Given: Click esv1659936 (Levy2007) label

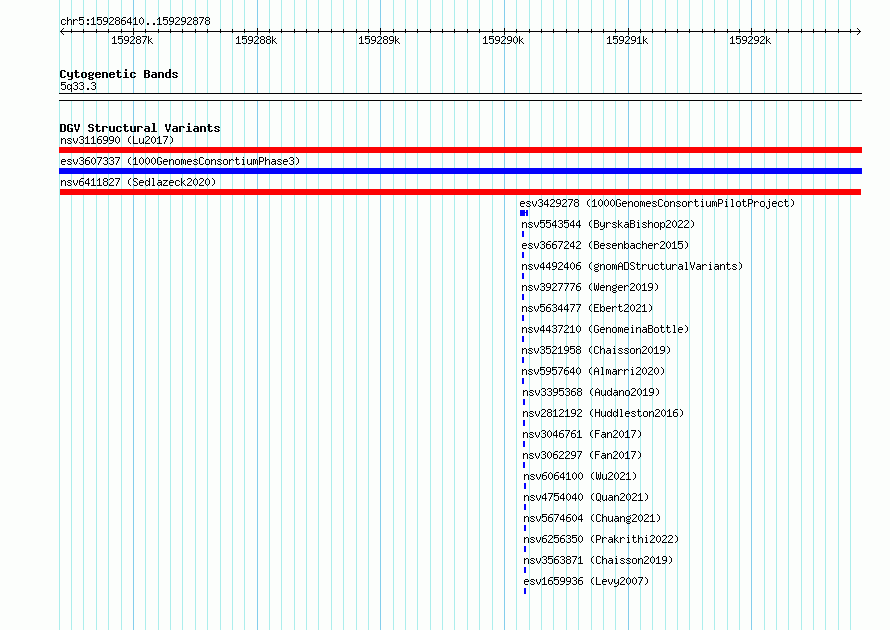Looking at the screenshot, I should (586, 581).
